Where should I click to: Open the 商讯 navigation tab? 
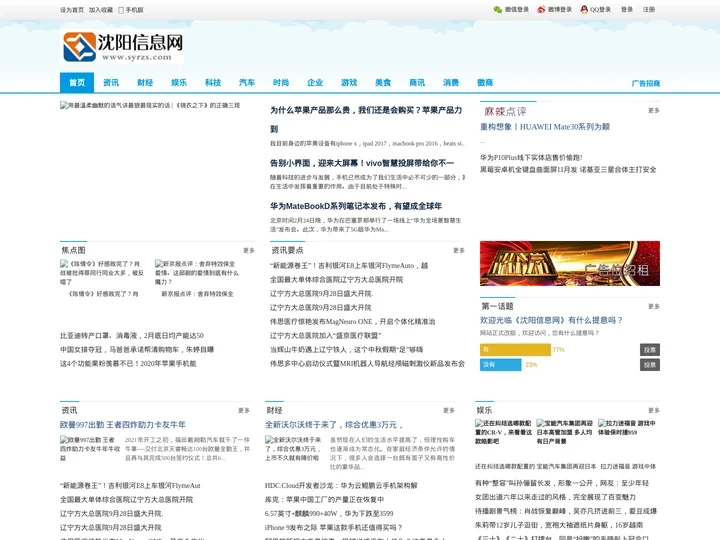coord(416,83)
